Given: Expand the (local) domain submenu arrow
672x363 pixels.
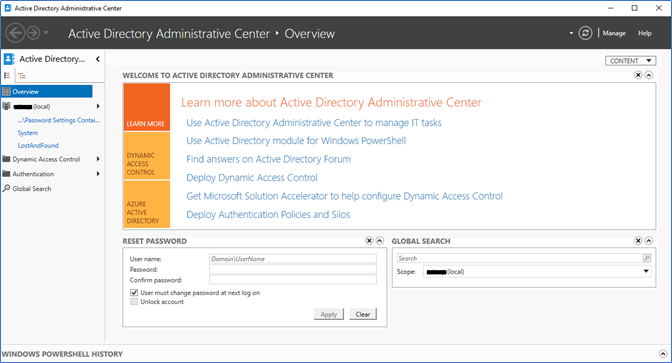Looking at the screenshot, I should [98, 106].
